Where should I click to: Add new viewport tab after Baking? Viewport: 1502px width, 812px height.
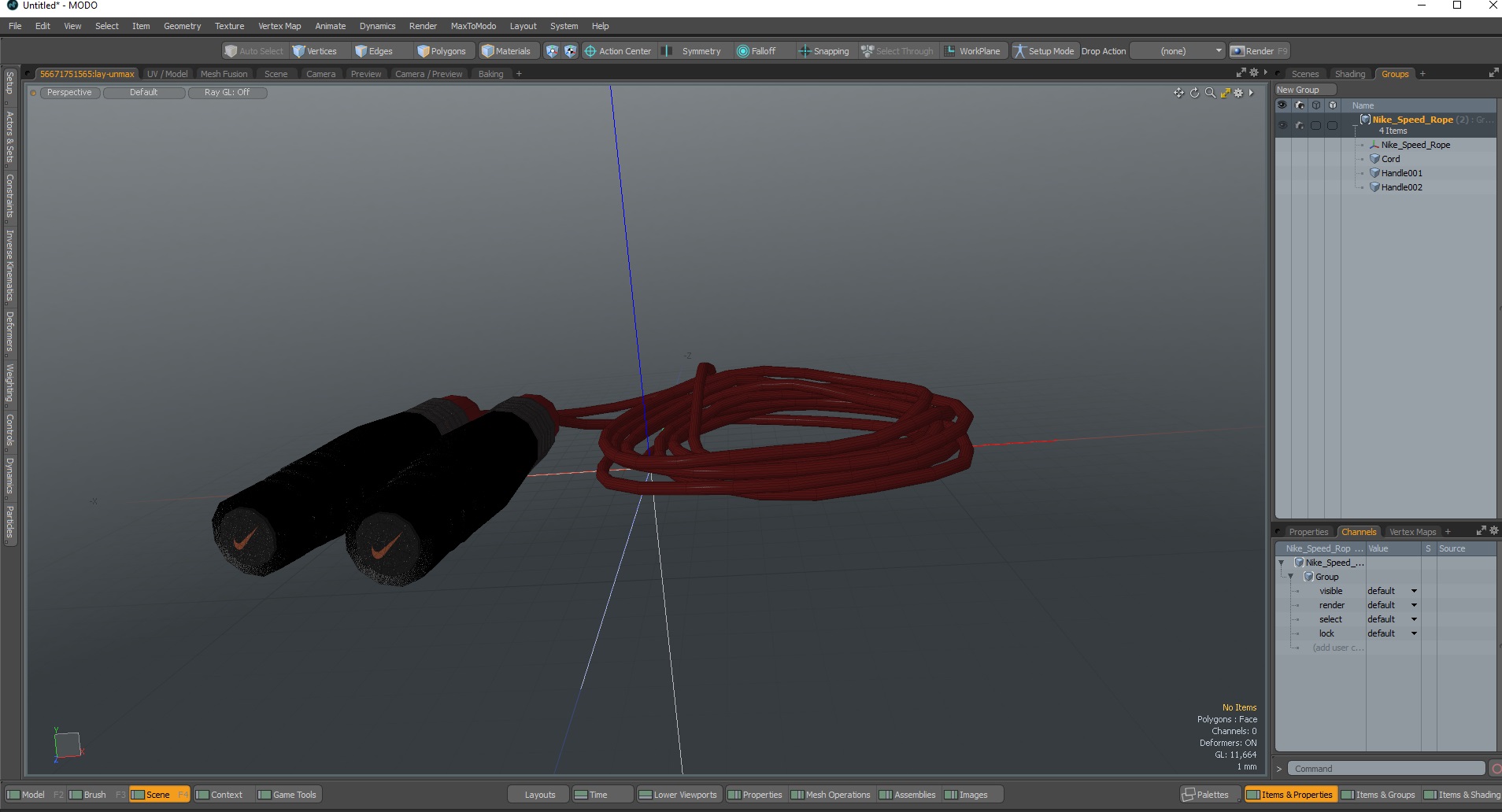click(519, 74)
